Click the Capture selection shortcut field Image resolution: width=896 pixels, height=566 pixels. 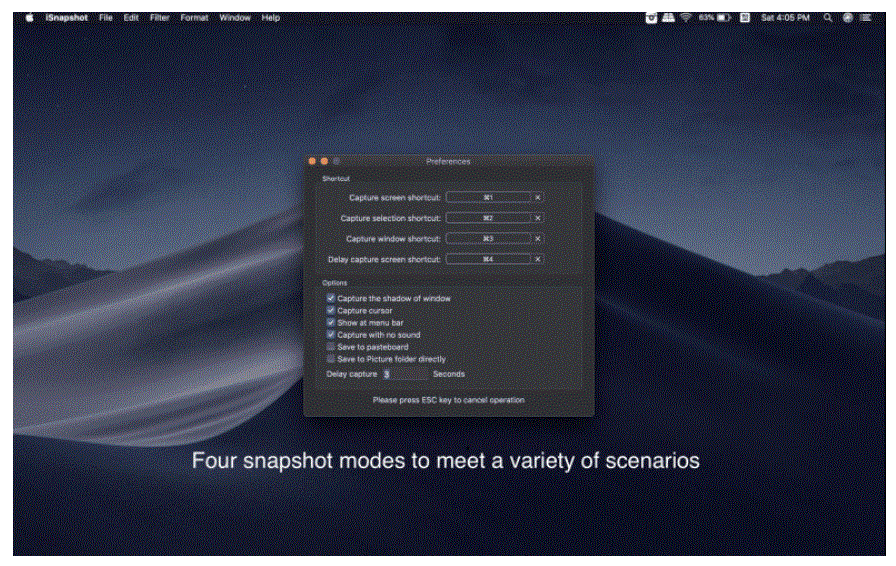click(488, 218)
